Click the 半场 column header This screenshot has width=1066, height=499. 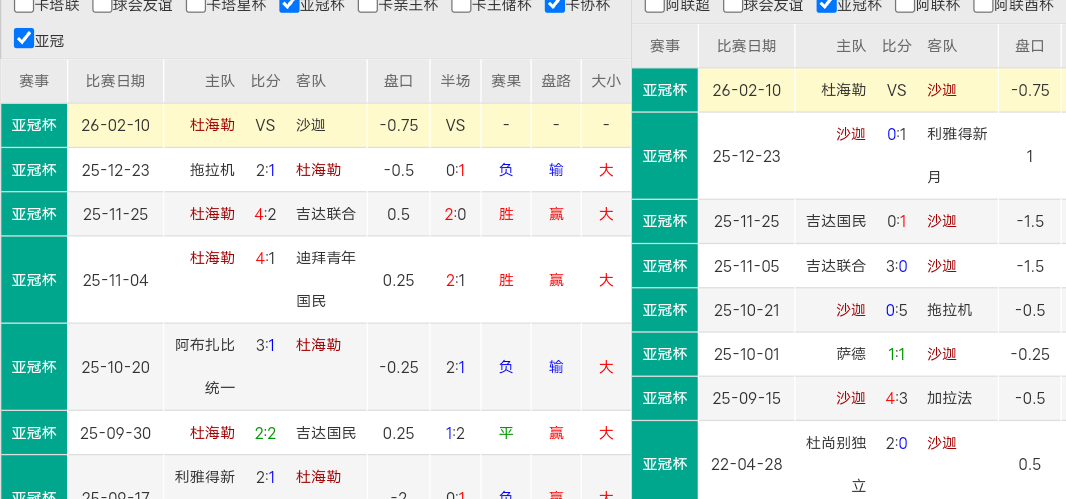click(x=455, y=81)
